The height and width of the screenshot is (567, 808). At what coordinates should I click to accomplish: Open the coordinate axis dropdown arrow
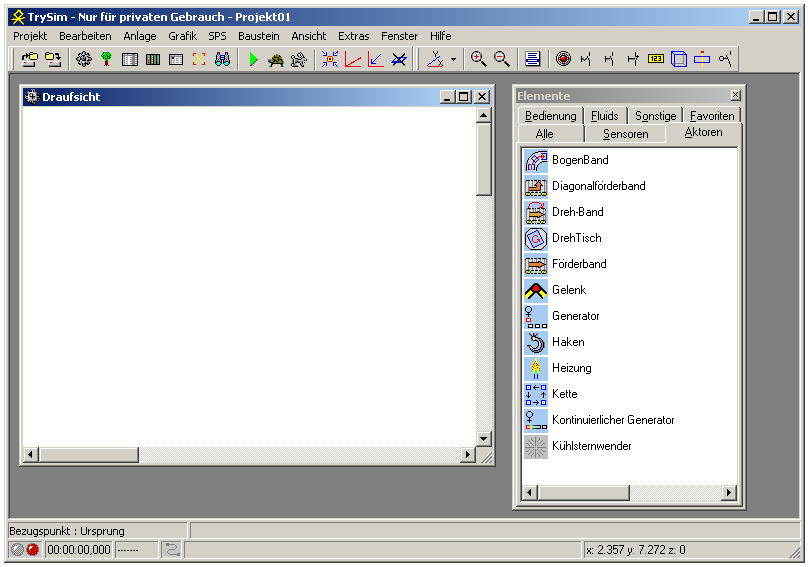(x=453, y=60)
